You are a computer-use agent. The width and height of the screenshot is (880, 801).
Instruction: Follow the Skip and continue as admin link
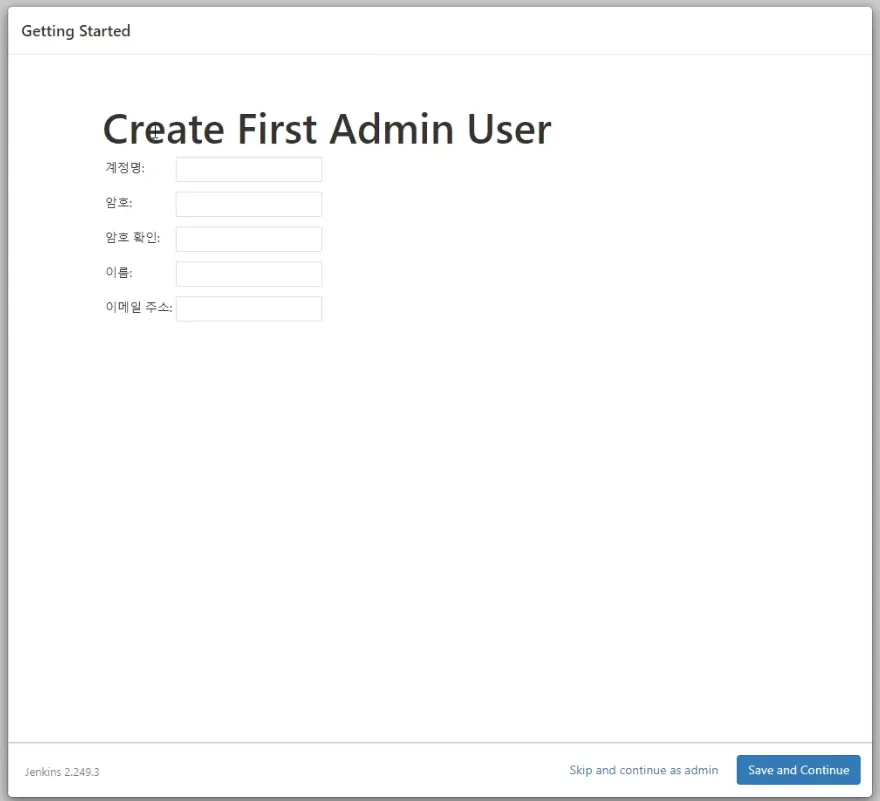tap(643, 770)
